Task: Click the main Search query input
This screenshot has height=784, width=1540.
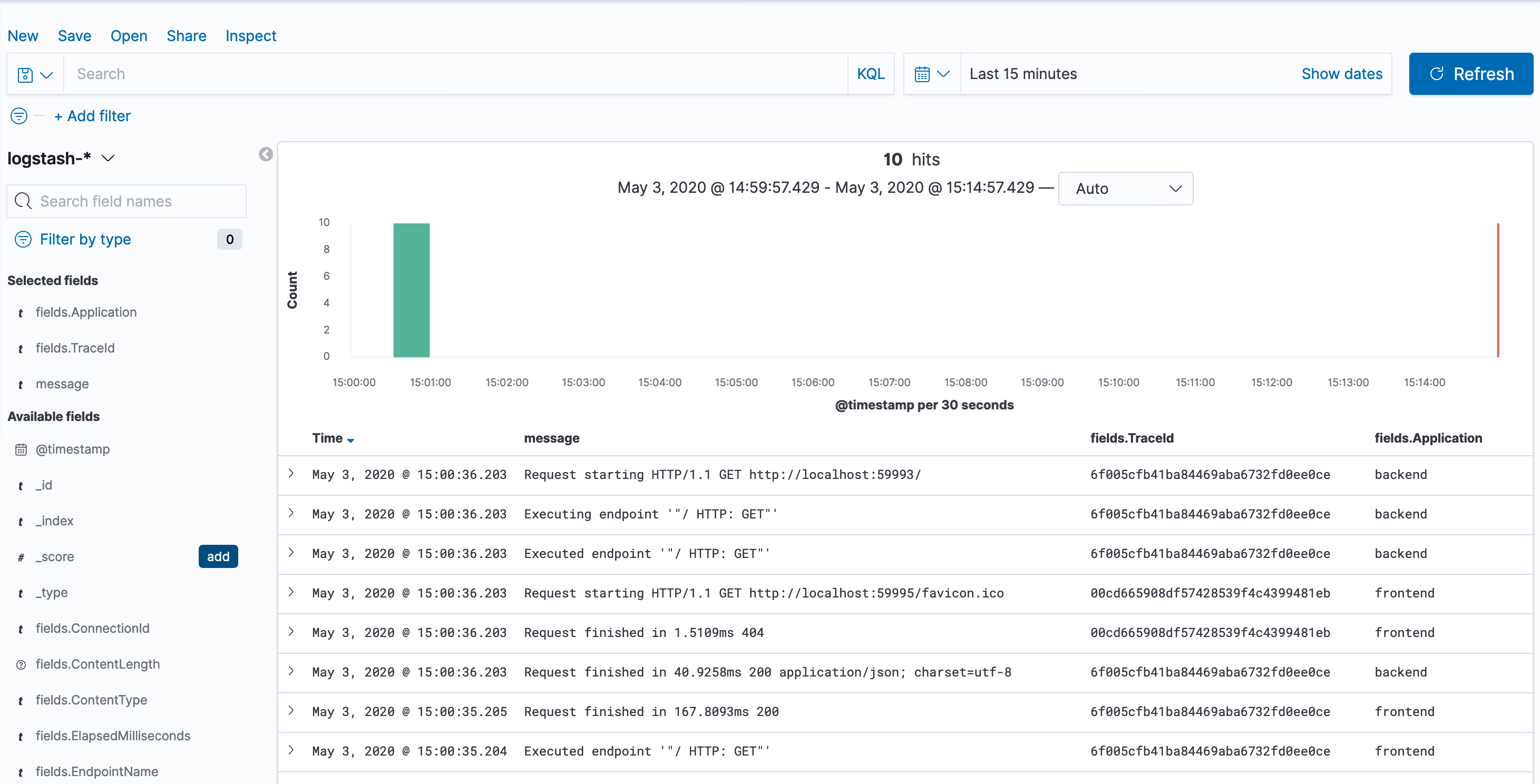Action: point(455,74)
